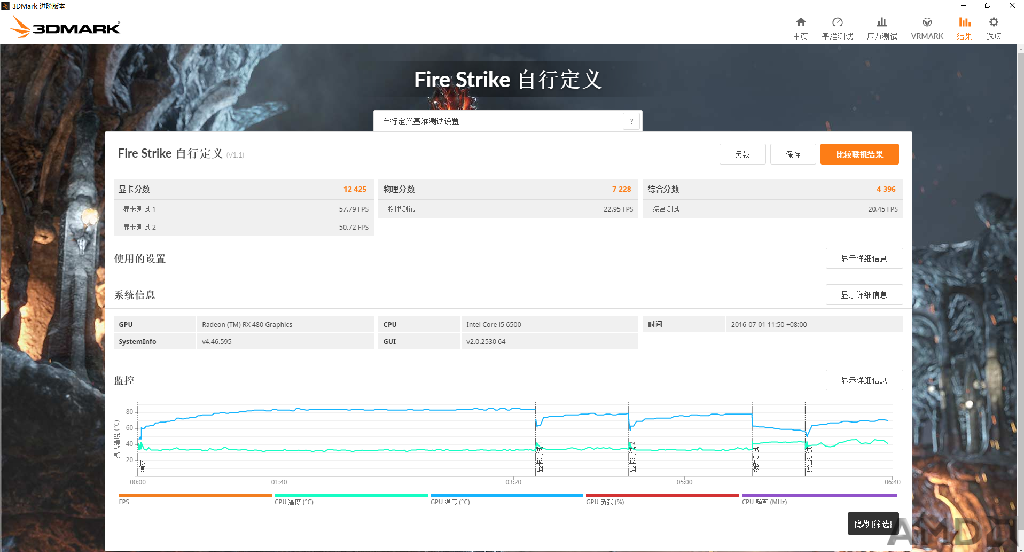Click the Fire Strike 自行定义 panel title
Screen dimensions: 1024x552
[x=170, y=154]
